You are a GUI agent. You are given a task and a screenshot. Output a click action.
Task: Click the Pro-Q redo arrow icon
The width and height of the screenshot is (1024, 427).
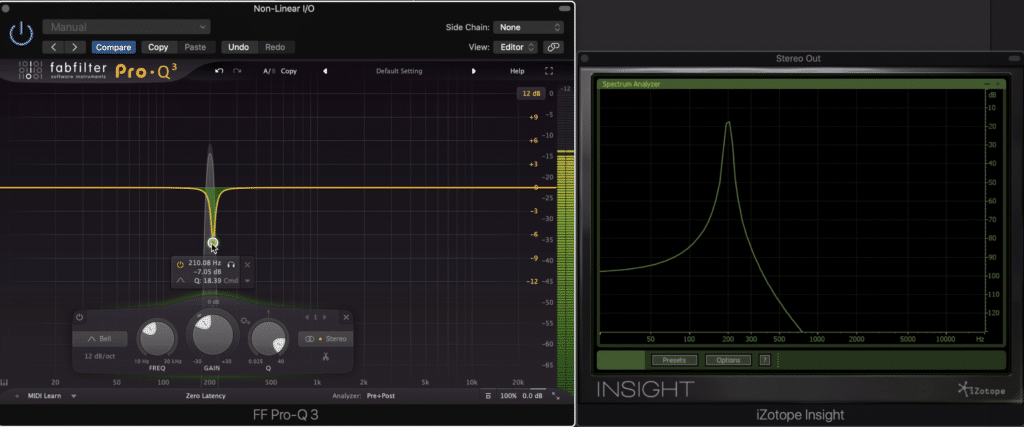(x=237, y=71)
